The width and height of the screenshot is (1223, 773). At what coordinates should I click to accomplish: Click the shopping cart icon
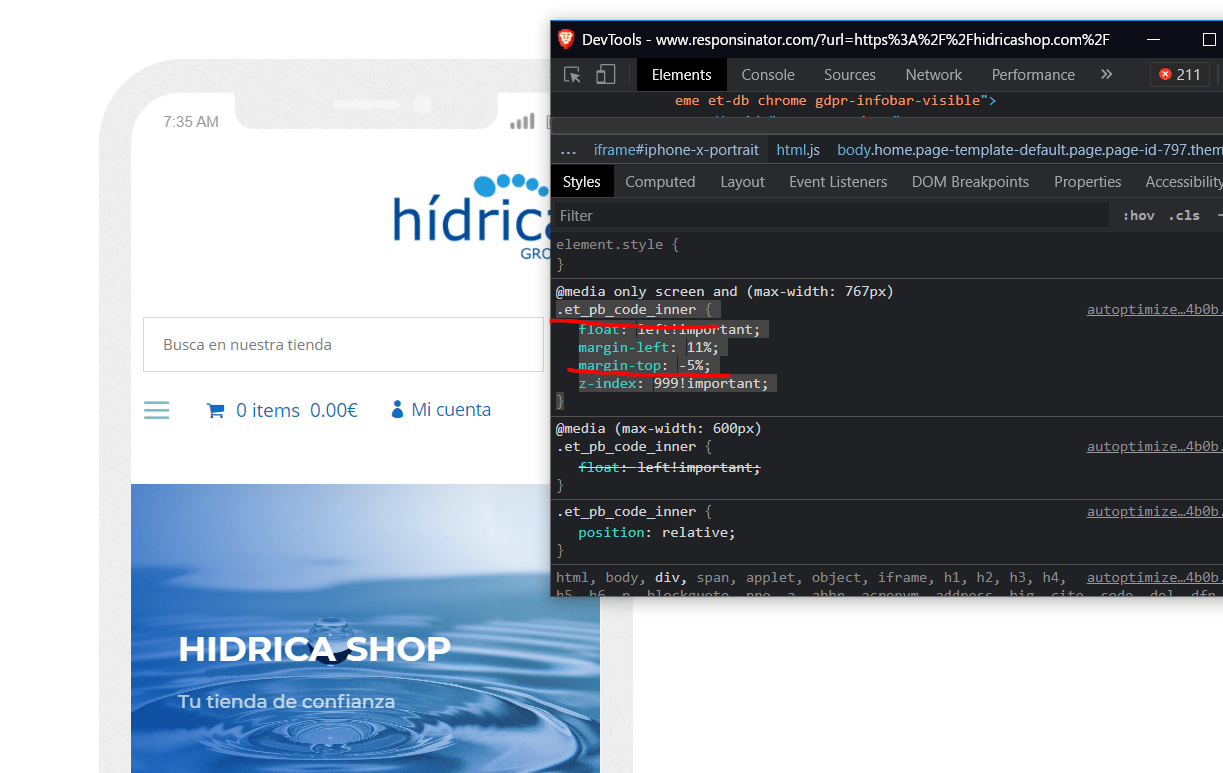215,410
